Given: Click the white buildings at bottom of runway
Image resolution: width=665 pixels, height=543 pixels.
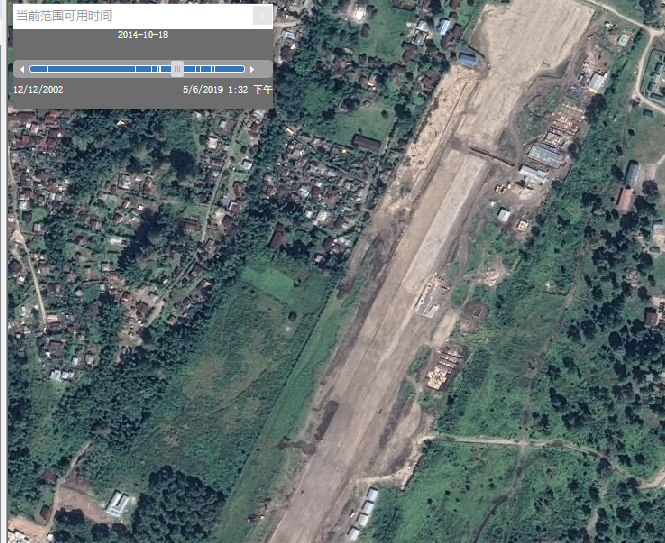Looking at the screenshot, I should click(366, 511).
